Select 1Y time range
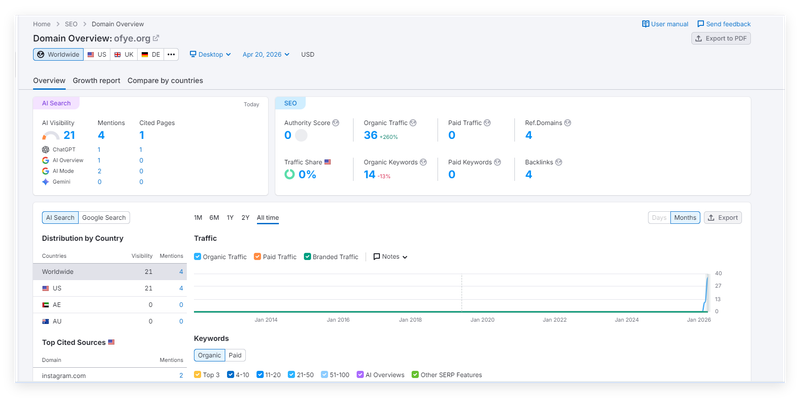Image resolution: width=800 pixels, height=398 pixels. tap(230, 218)
